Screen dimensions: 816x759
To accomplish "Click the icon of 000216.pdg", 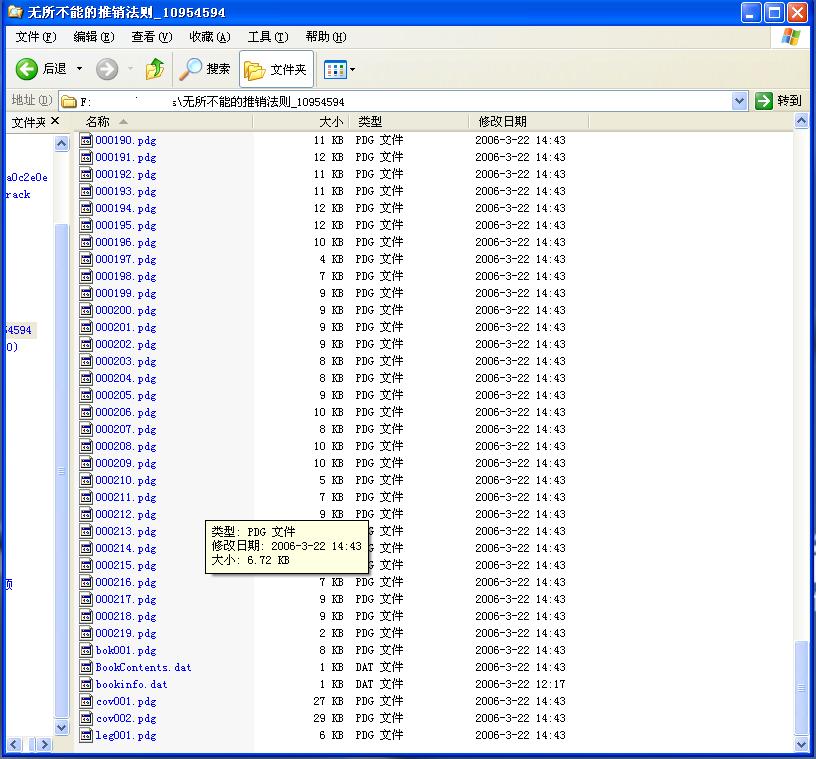I will pyautogui.click(x=86, y=582).
